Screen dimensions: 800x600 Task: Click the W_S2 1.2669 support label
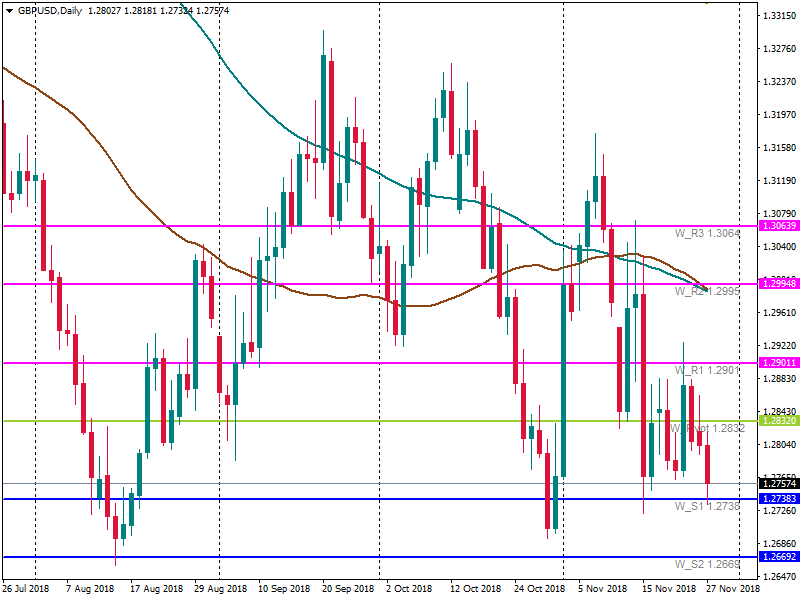[x=706, y=565]
